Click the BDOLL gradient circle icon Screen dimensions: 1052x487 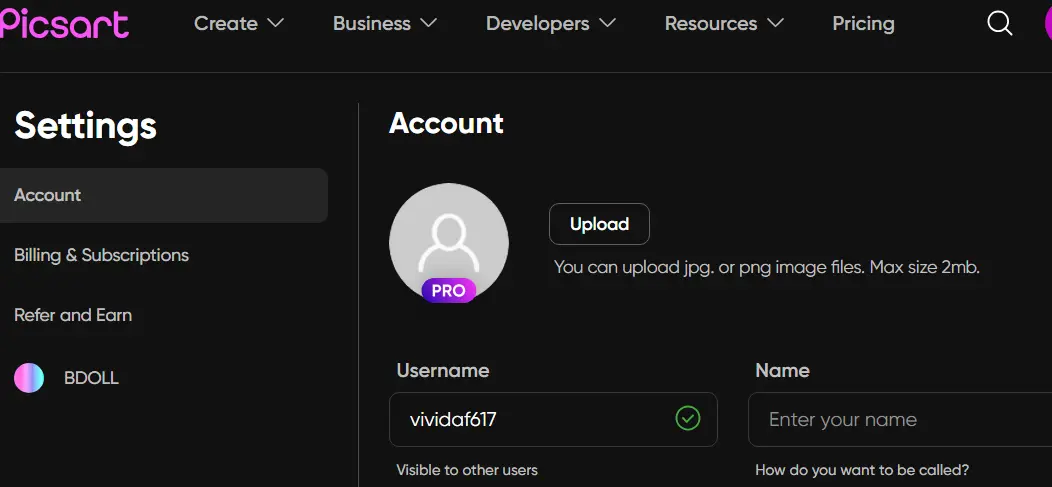[x=29, y=378]
